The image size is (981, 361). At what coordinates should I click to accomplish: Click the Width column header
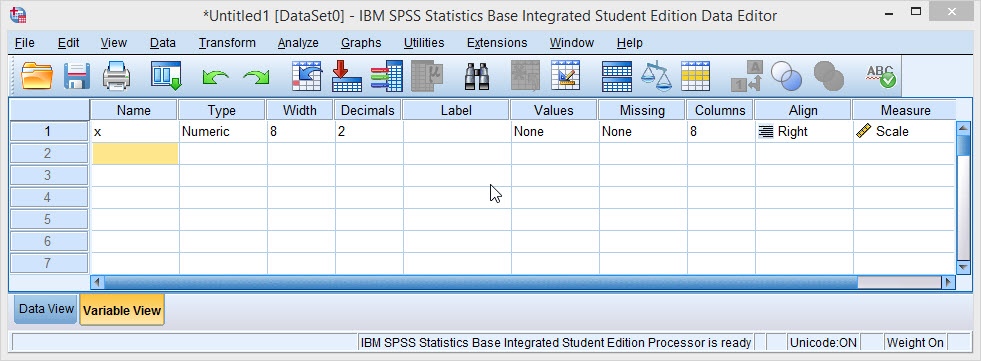point(300,110)
